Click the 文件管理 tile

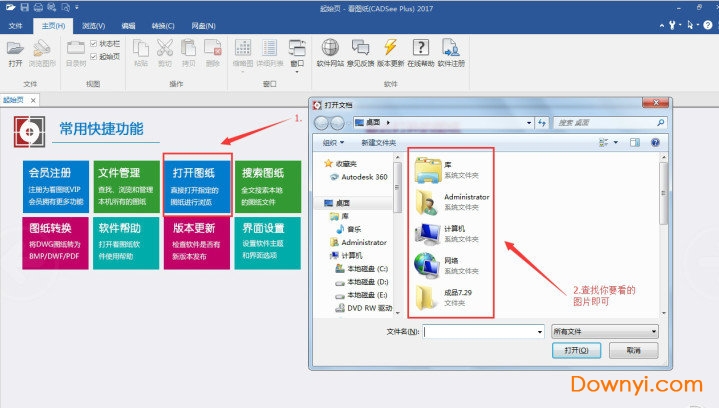(126, 187)
